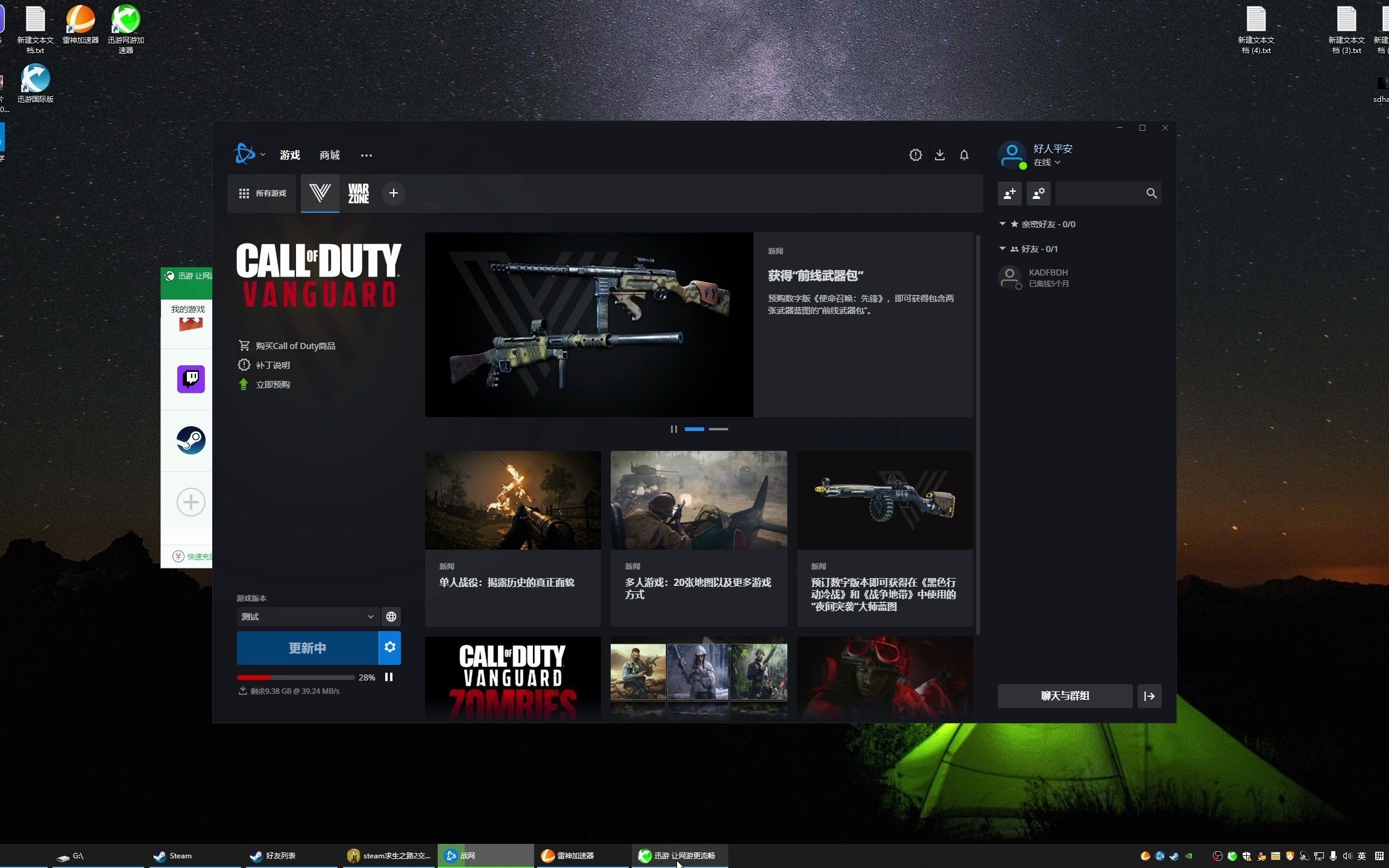Viewport: 1389px width, 868px height.
Task: Switch to the 商城 tab
Action: pos(329,156)
